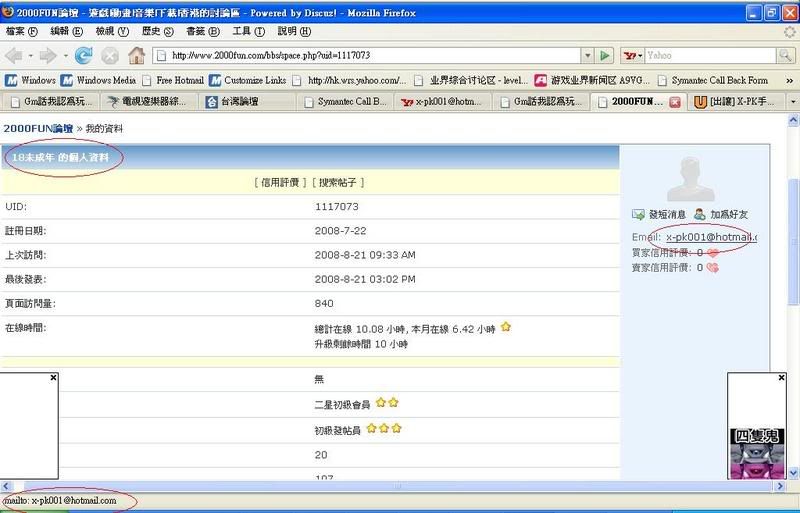Screen dimensions: 800x513
Task: Open the Back button history dropdown
Action: [x=31, y=55]
